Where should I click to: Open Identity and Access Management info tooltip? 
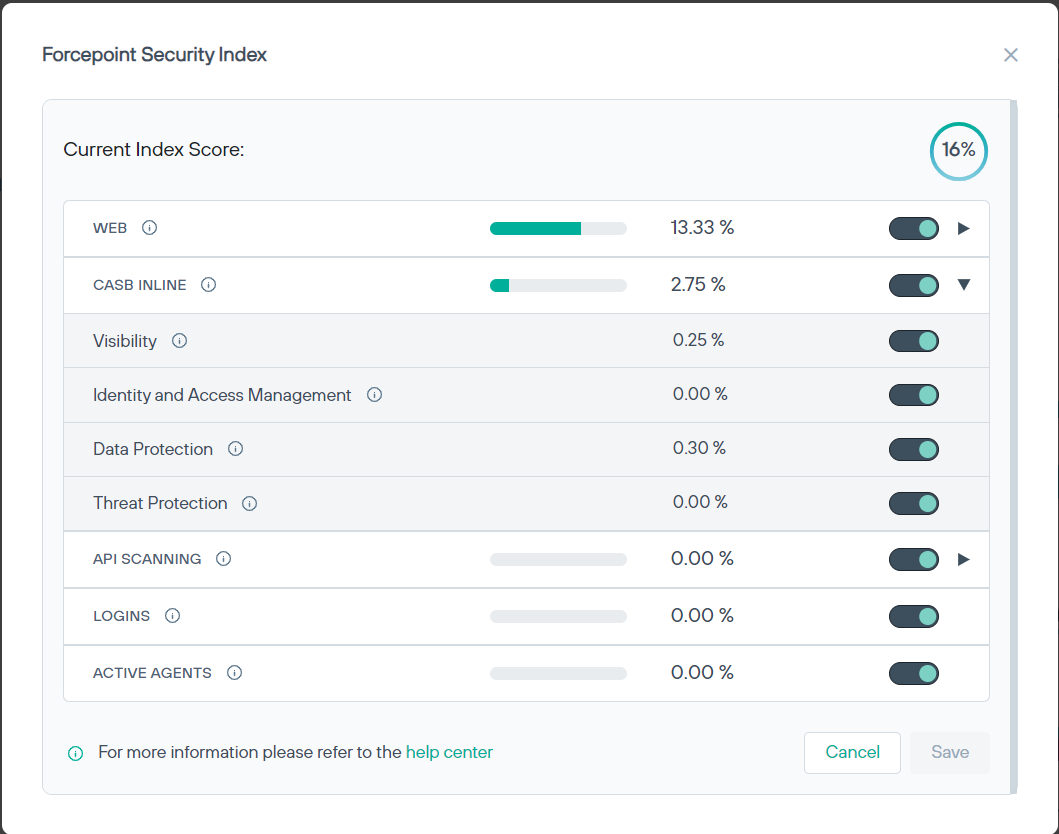pyautogui.click(x=374, y=395)
